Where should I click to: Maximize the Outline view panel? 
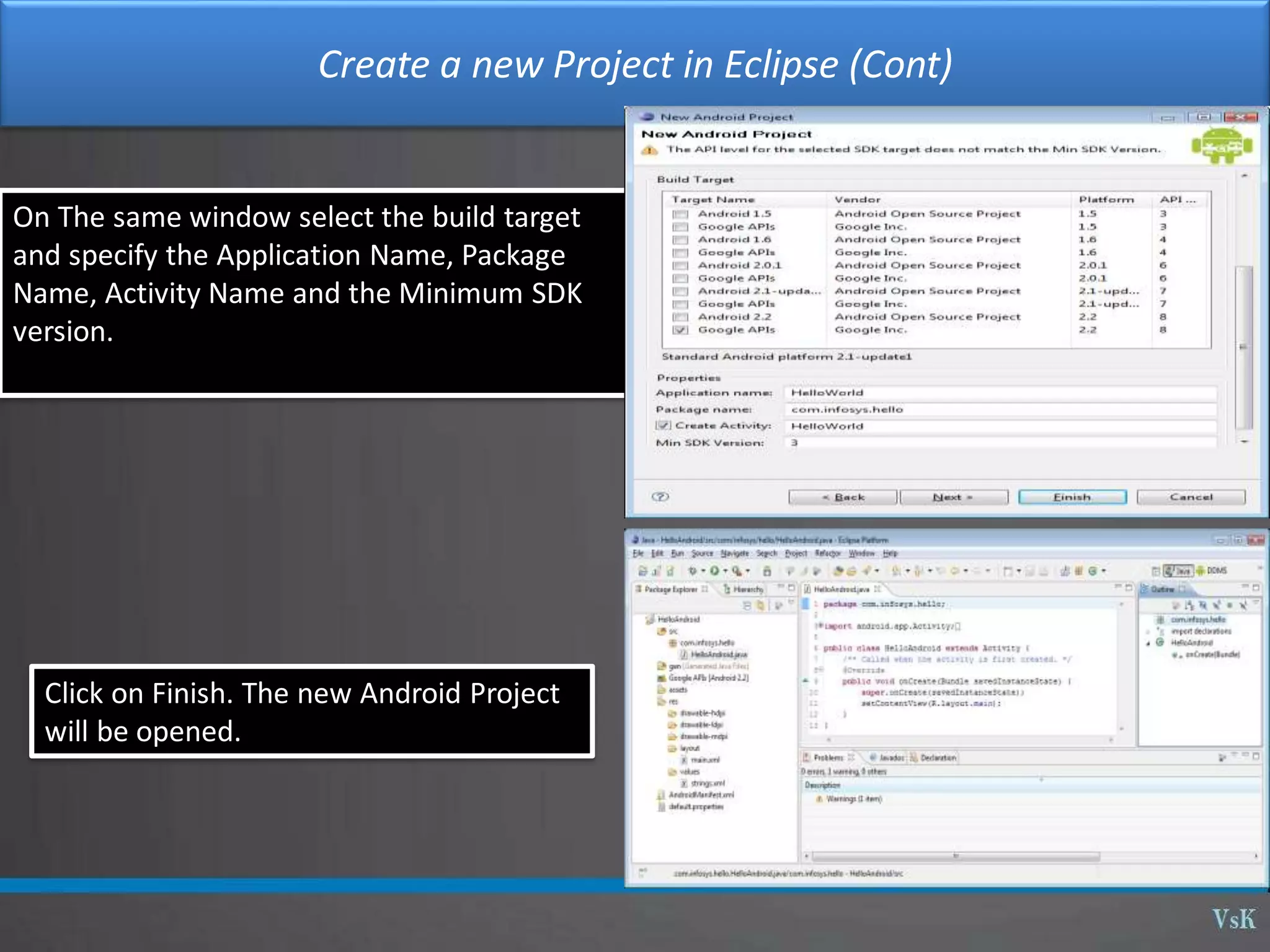(x=1256, y=588)
